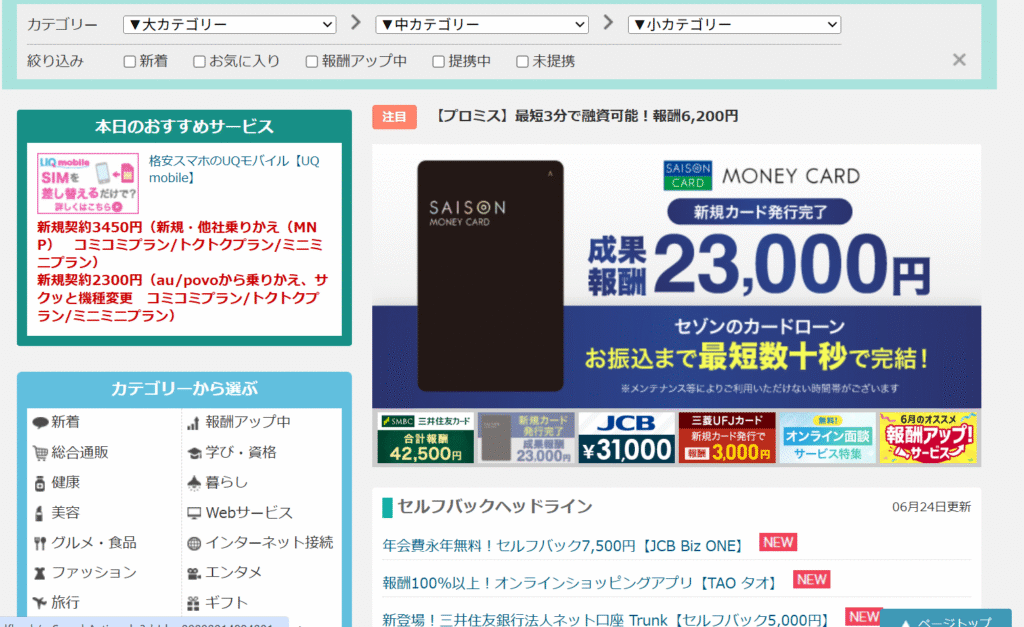The width and height of the screenshot is (1024, 627).
Task: Select the 三菱UFJカード 3,000円 thumbnail
Action: point(728,438)
